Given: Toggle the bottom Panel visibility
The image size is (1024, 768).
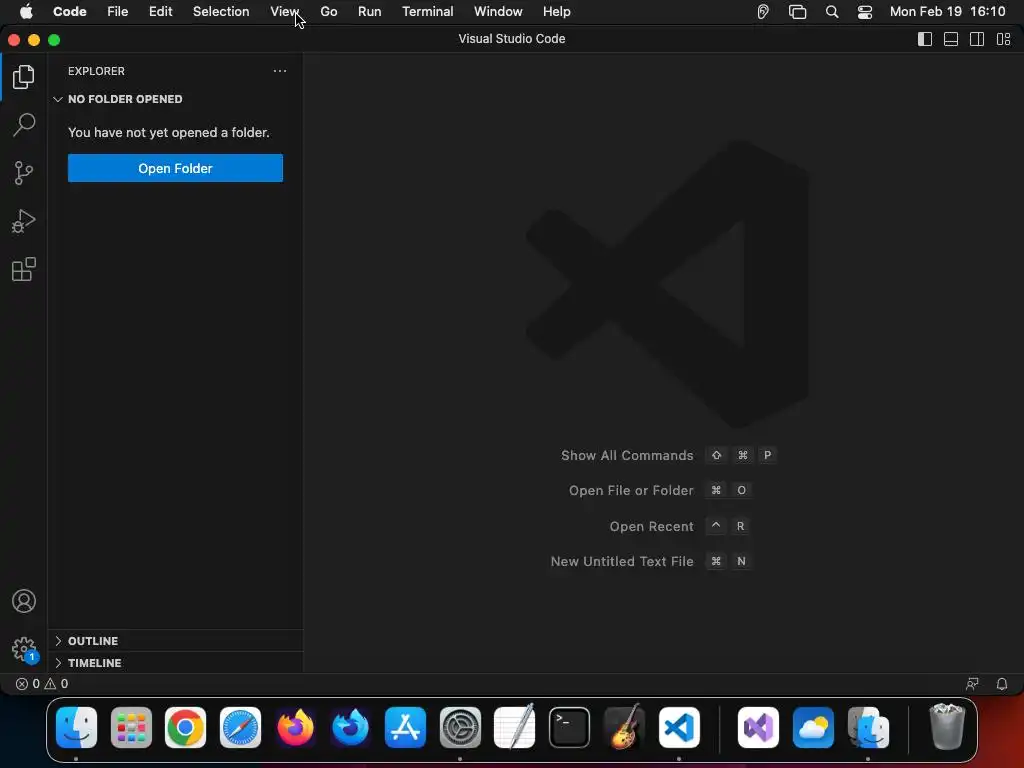Looking at the screenshot, I should [951, 39].
